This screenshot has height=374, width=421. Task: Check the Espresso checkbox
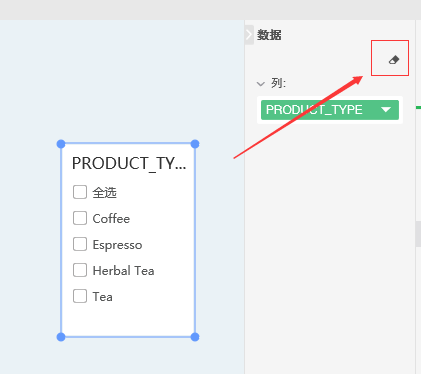tap(80, 244)
